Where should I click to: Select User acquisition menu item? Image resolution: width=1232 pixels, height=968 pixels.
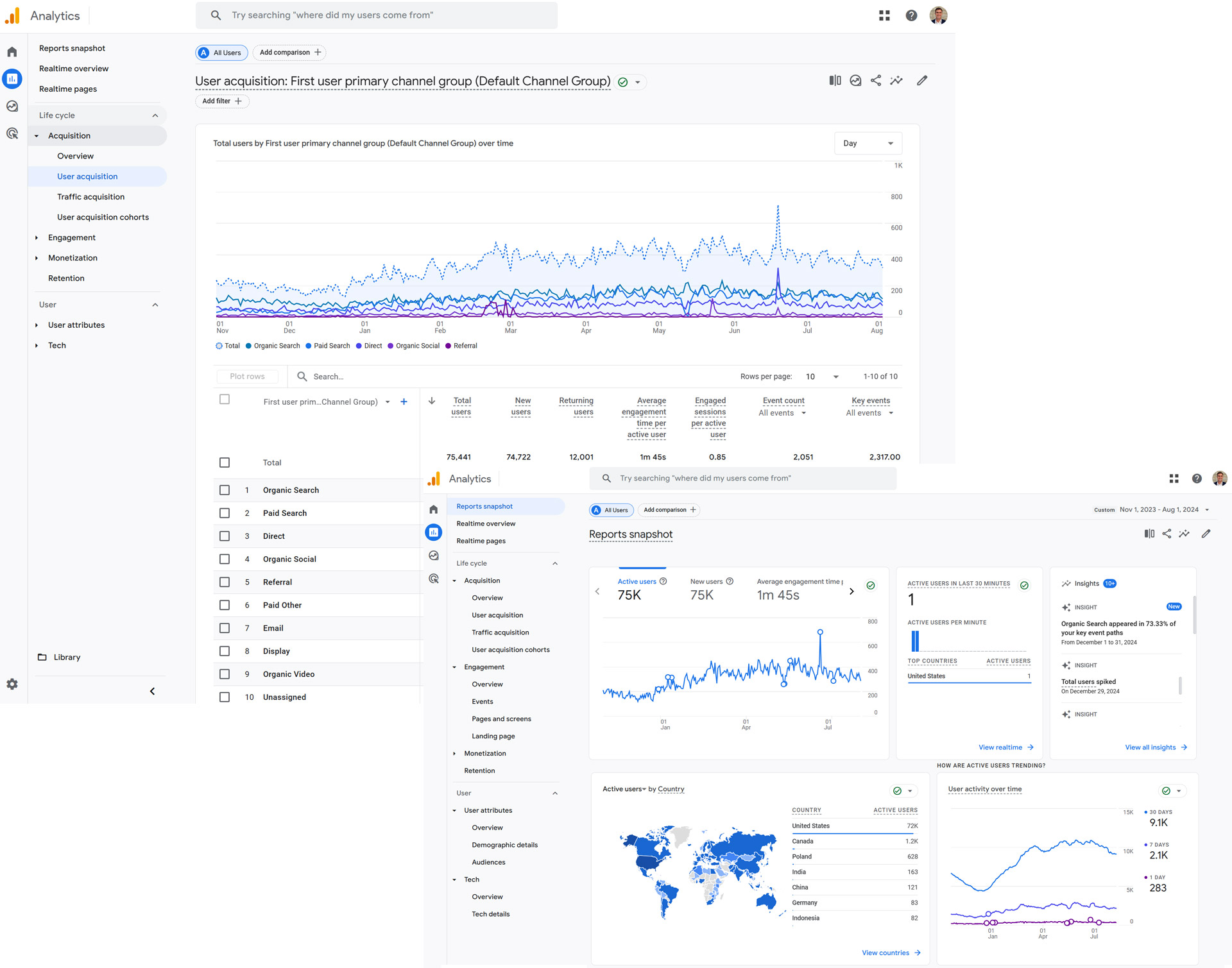pos(88,175)
